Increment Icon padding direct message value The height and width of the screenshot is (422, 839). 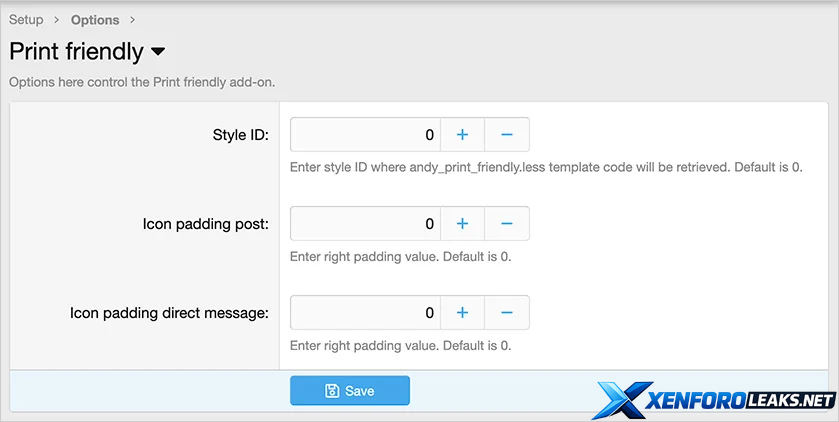(462, 313)
